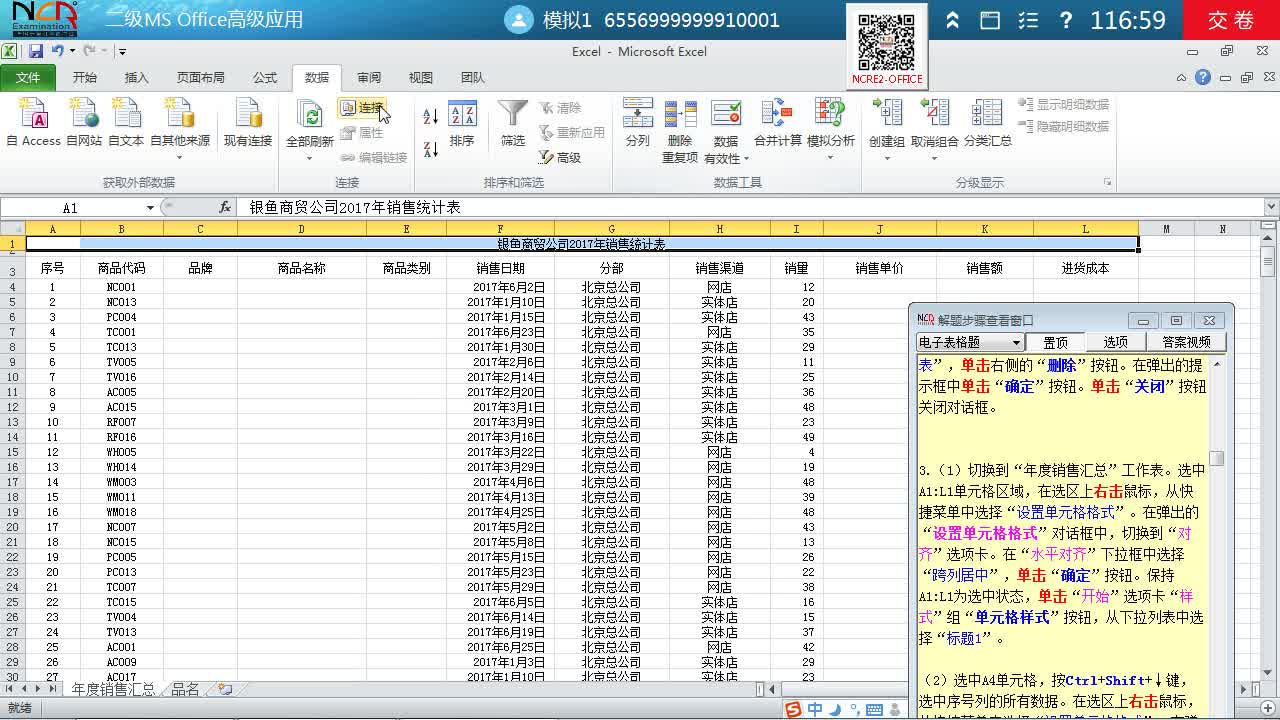Expand the 创建组 dropdown arrow
The width and height of the screenshot is (1280, 720).
point(887,157)
